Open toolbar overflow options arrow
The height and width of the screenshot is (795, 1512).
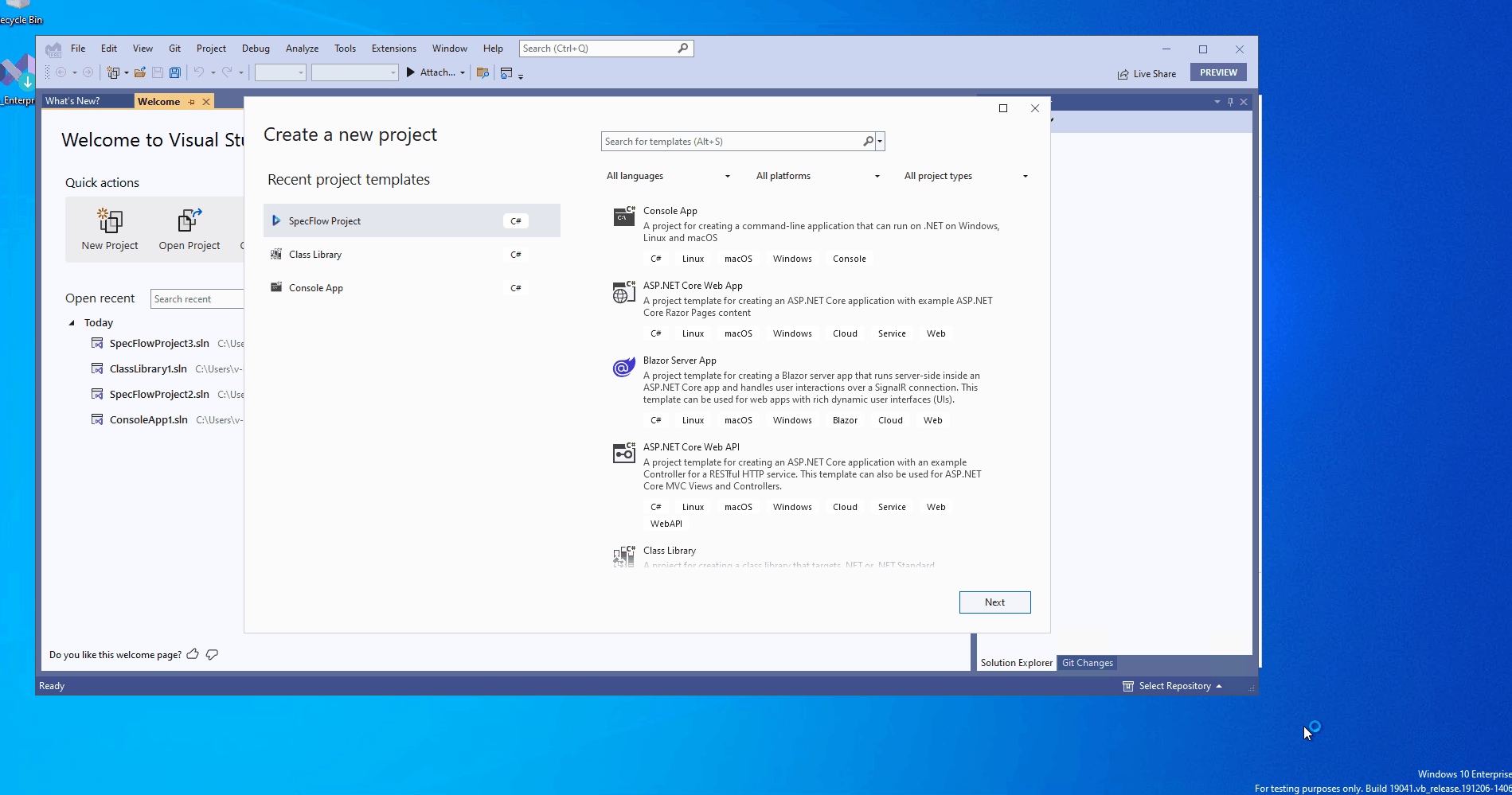521,76
